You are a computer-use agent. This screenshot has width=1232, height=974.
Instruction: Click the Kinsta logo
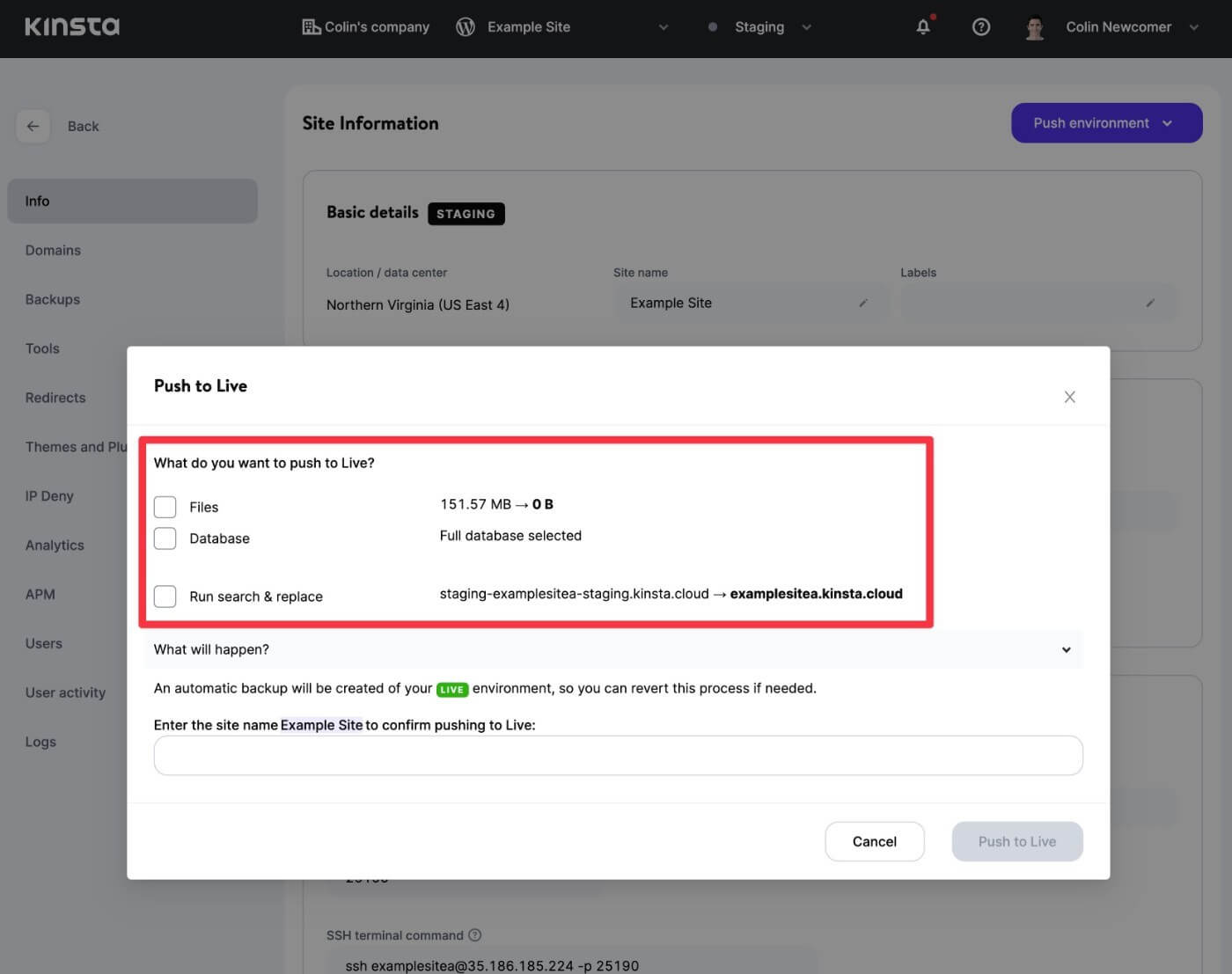[72, 26]
